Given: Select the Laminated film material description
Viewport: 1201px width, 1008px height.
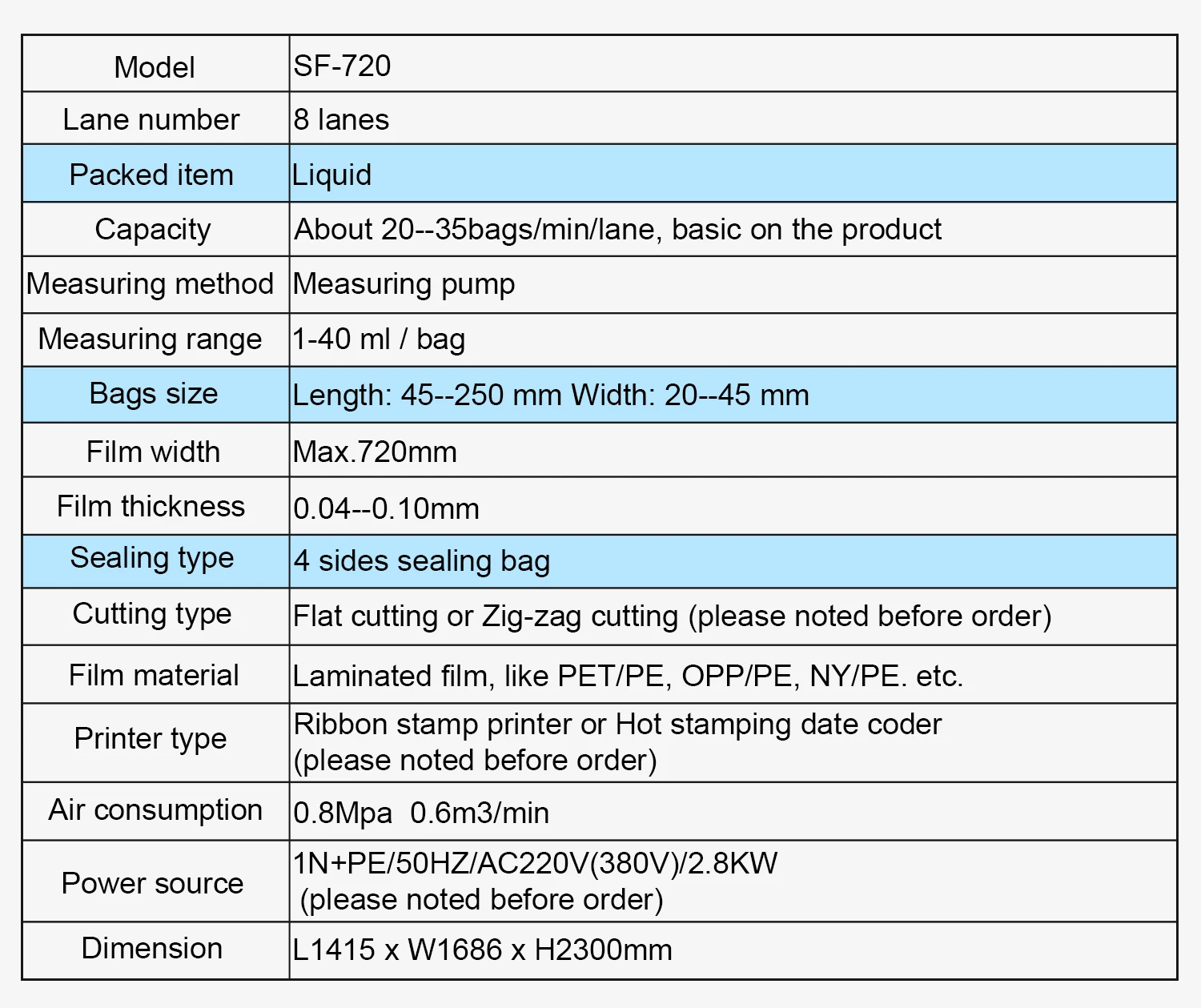Looking at the screenshot, I should [x=628, y=676].
